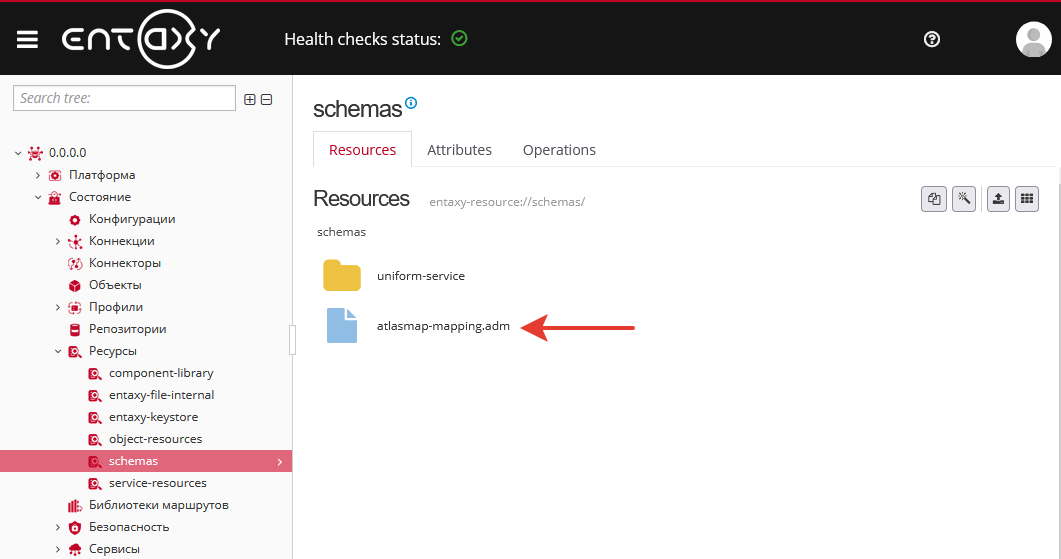
Task: Collapse the Ресурсы tree node
Action: point(58,351)
